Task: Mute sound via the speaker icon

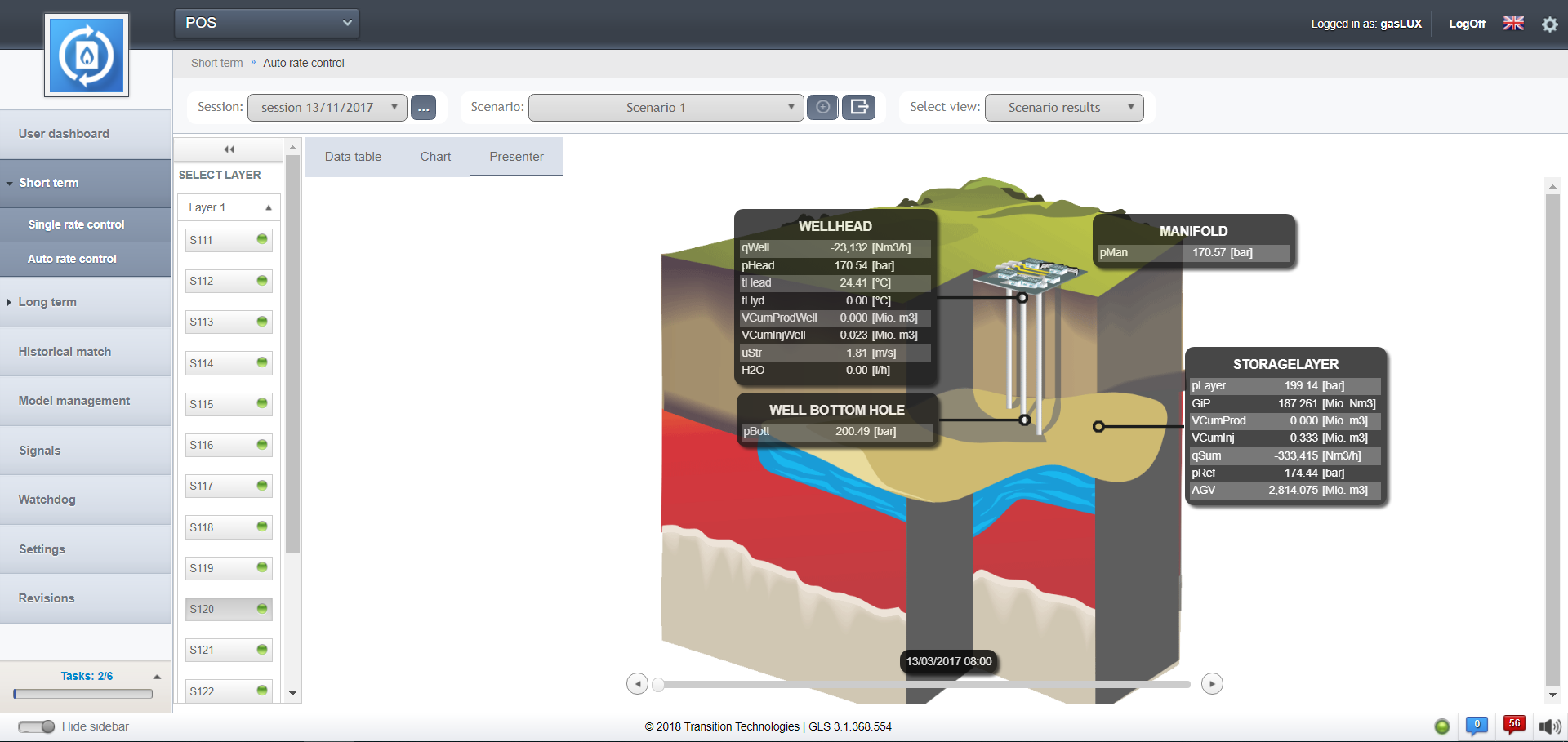Action: (1549, 726)
